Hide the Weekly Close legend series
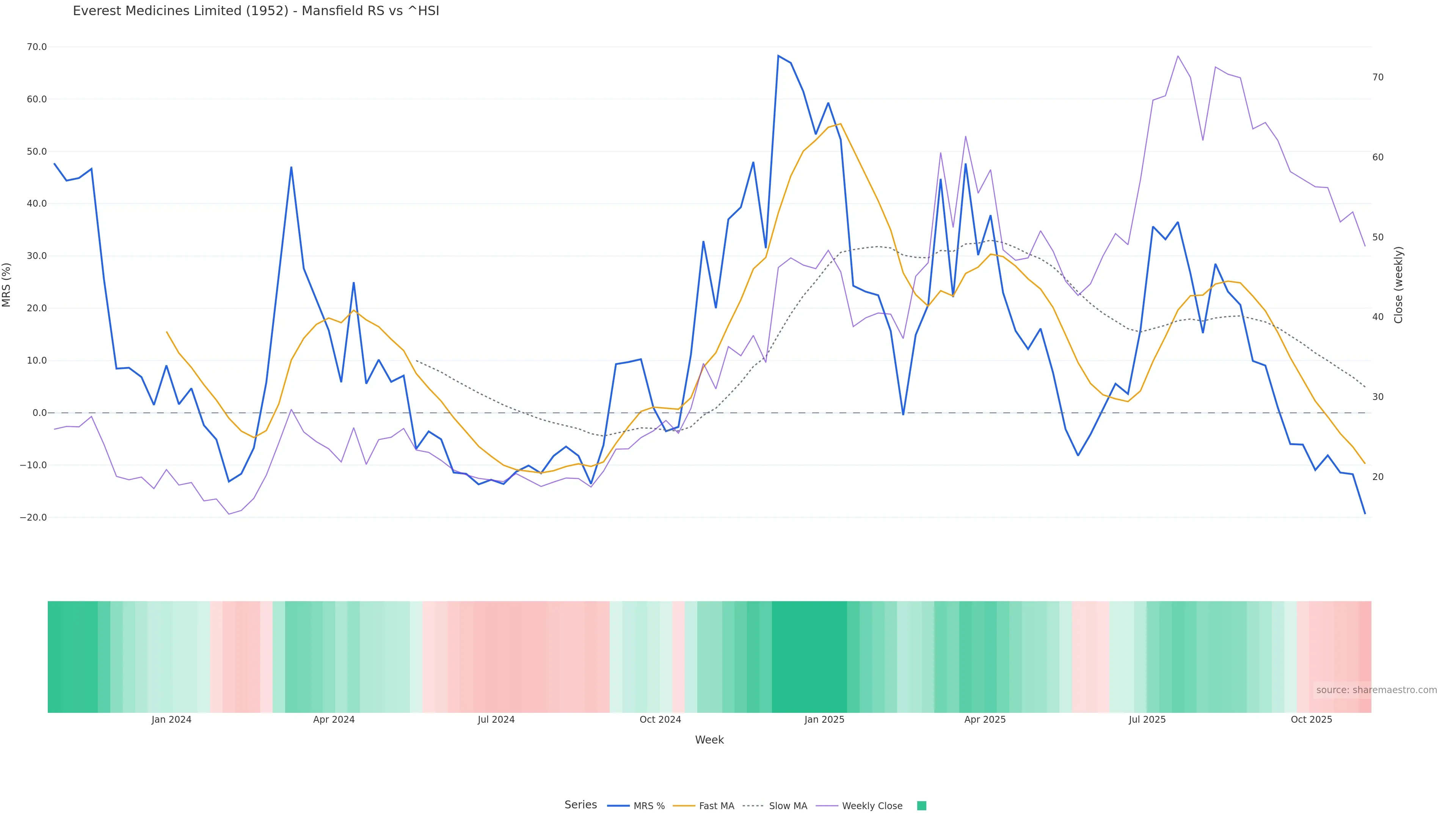This screenshot has height=819, width=1456. point(872,806)
